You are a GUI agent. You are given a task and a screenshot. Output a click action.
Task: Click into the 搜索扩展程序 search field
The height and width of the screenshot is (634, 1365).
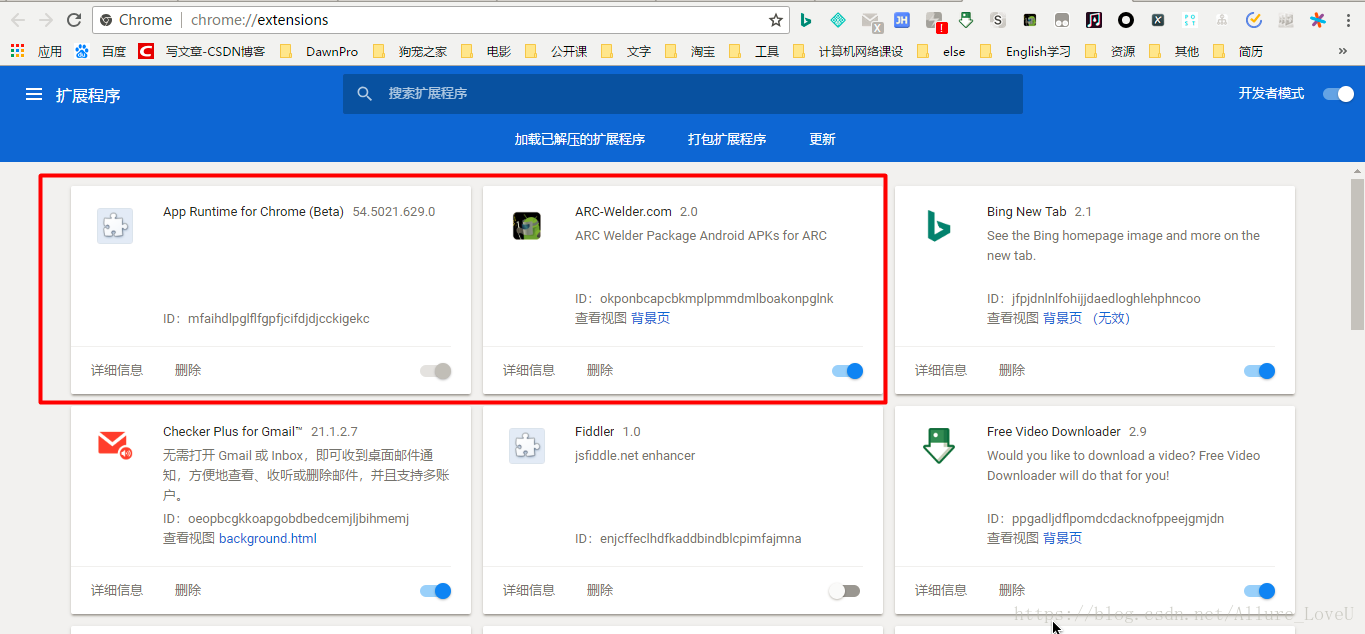click(682, 94)
